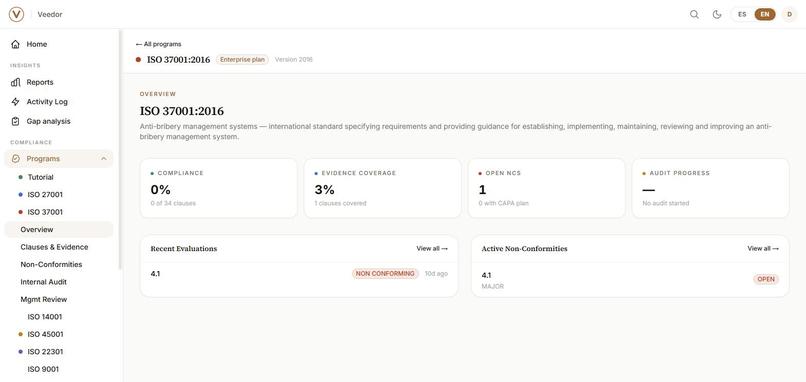The height and width of the screenshot is (382, 806).
Task: Open Mgmt Review page
Action: pos(59,299)
